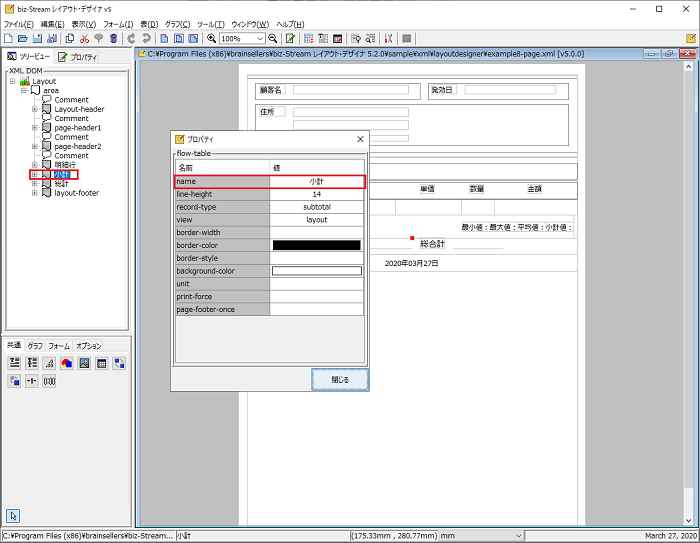
Task: Open the zoom percentage 100% dropdown
Action: tap(260, 39)
